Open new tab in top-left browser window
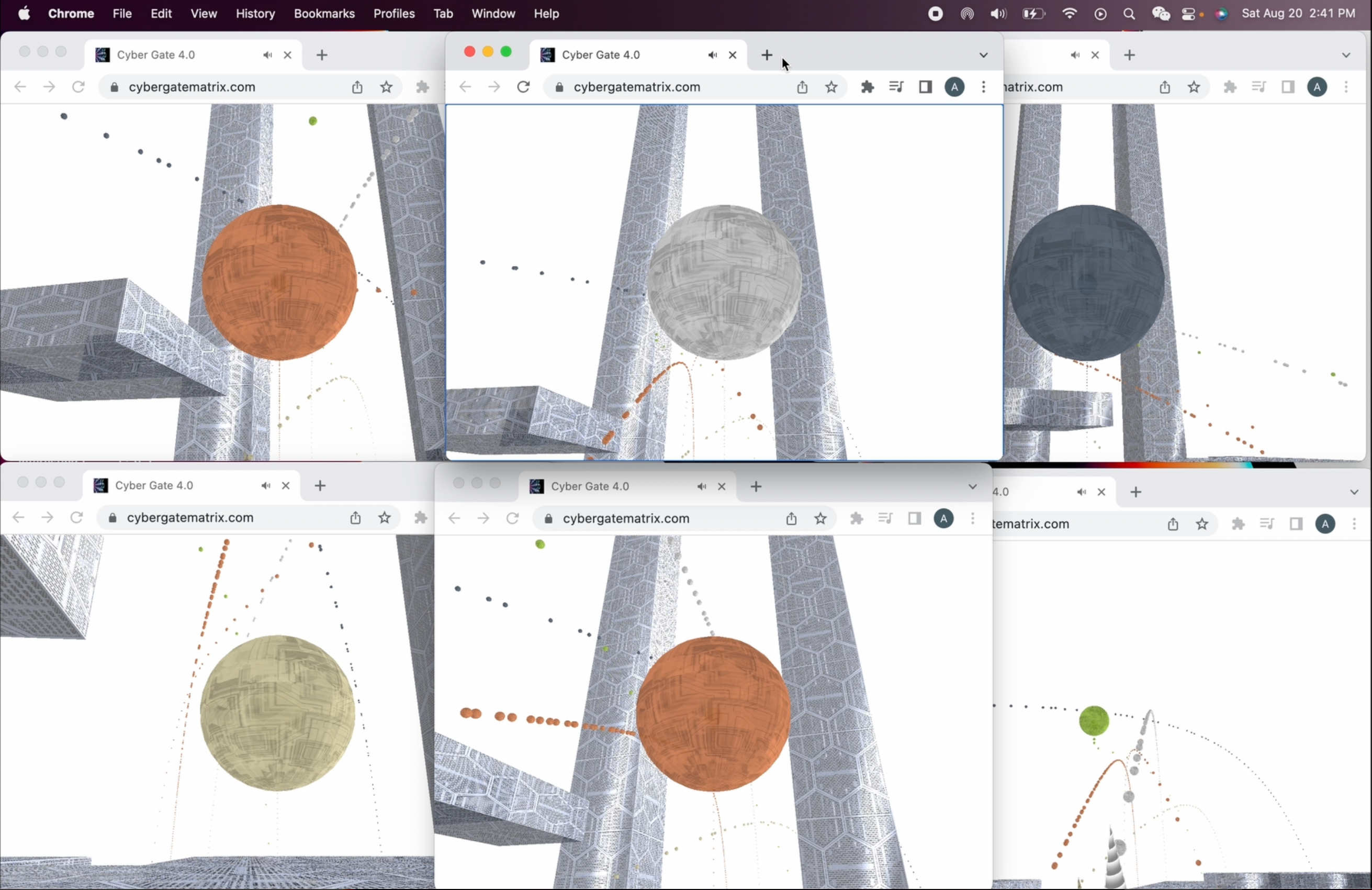 point(322,54)
